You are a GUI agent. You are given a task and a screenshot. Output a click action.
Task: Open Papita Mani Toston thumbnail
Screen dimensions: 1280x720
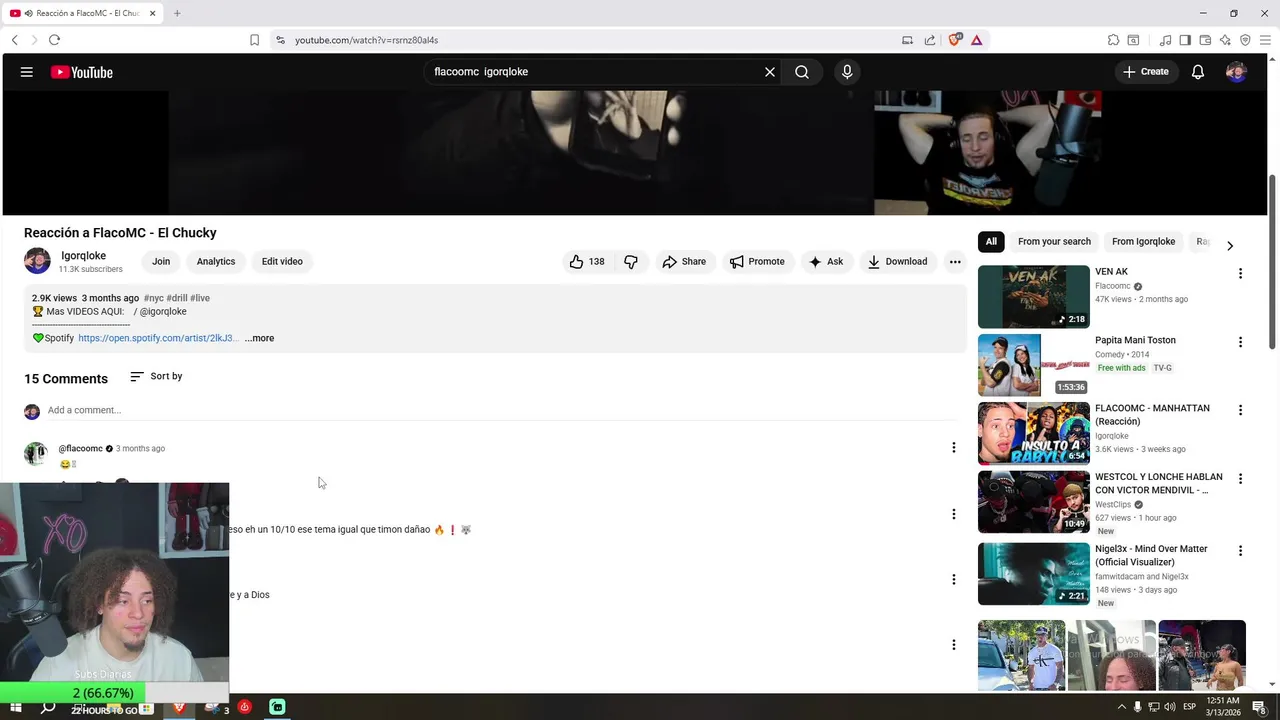pyautogui.click(x=1034, y=365)
